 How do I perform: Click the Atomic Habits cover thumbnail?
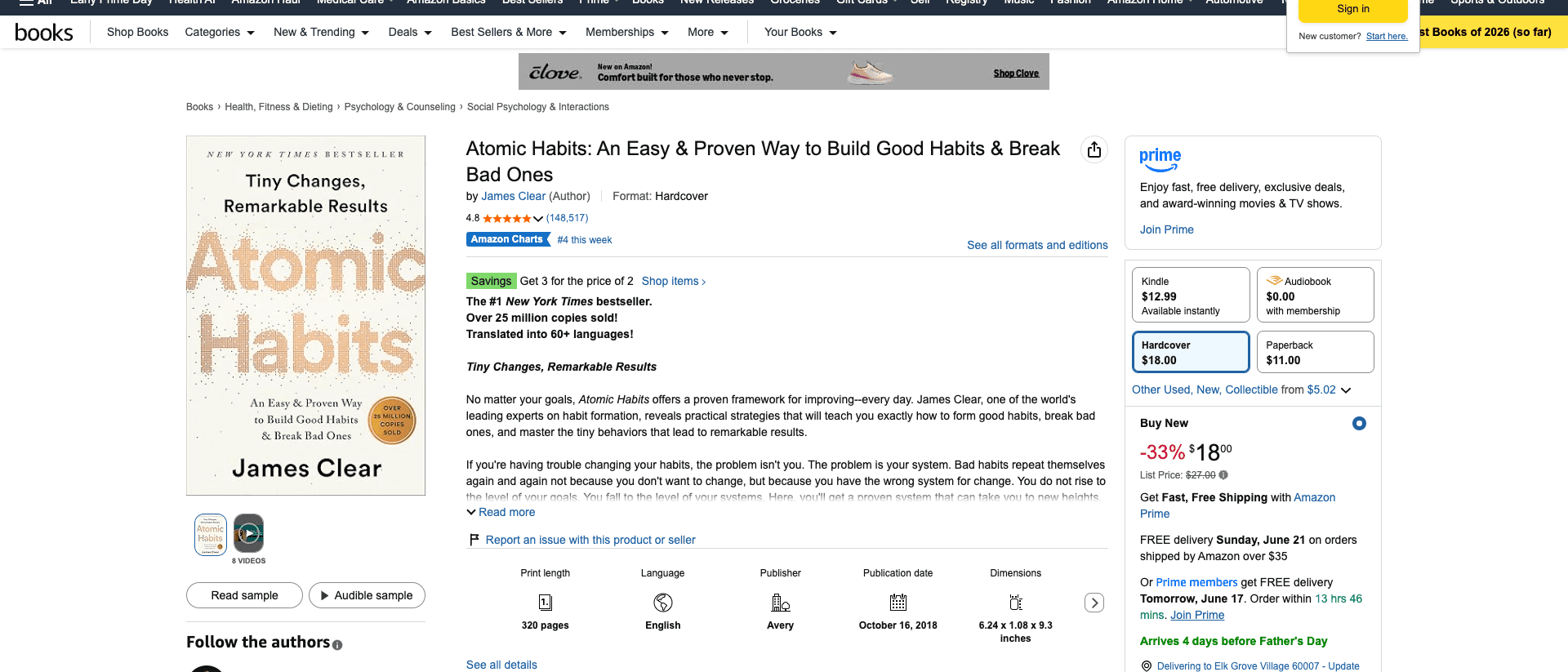coord(211,535)
